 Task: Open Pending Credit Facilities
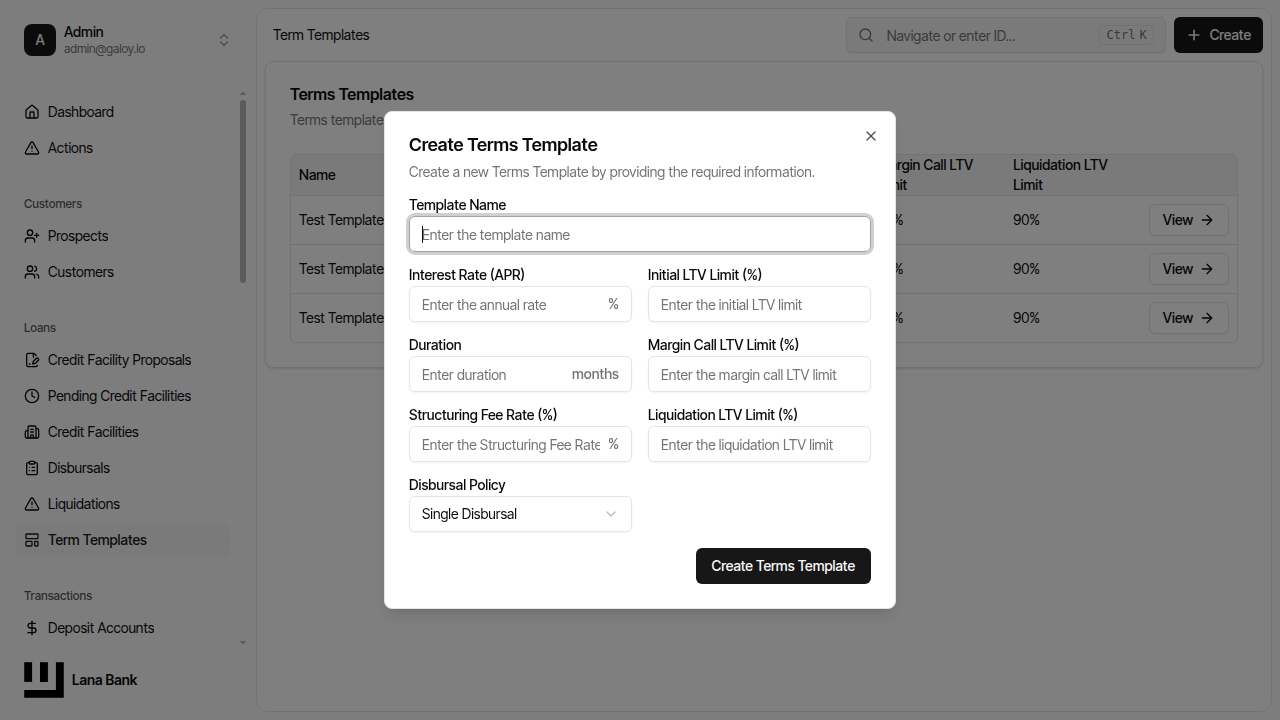point(119,396)
